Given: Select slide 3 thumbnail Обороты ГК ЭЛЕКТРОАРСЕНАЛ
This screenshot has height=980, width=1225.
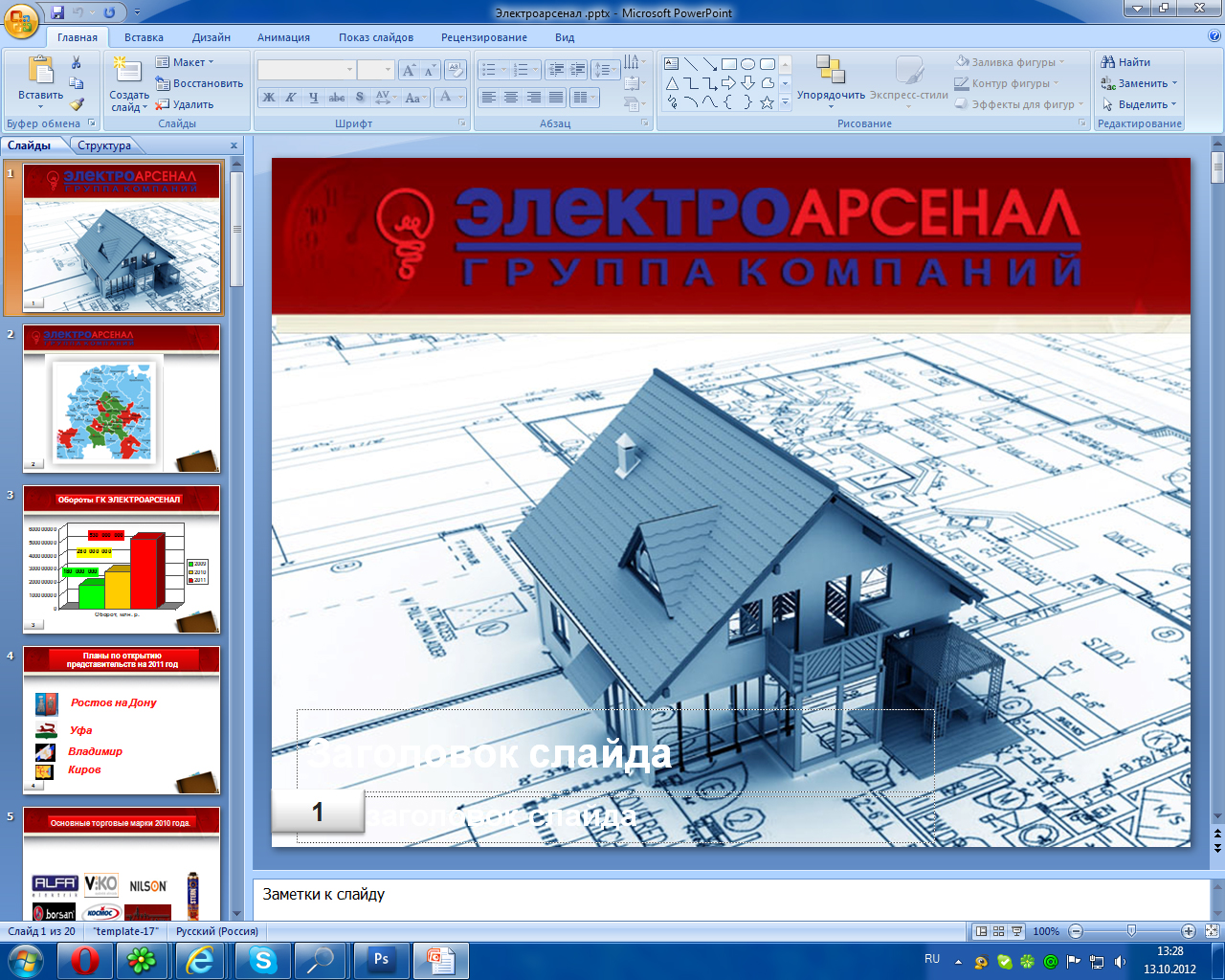Looking at the screenshot, I should click(122, 559).
